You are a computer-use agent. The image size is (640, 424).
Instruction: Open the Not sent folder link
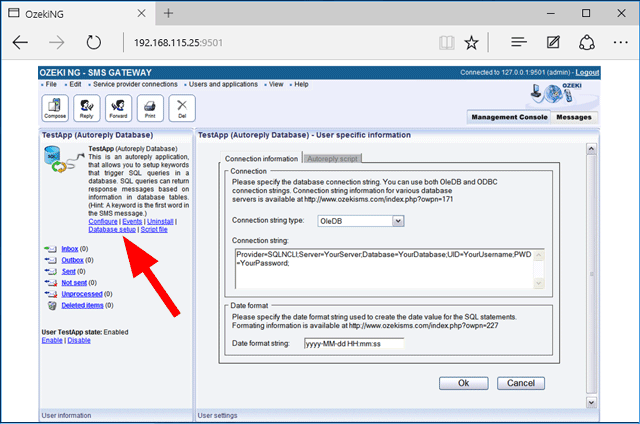74,283
